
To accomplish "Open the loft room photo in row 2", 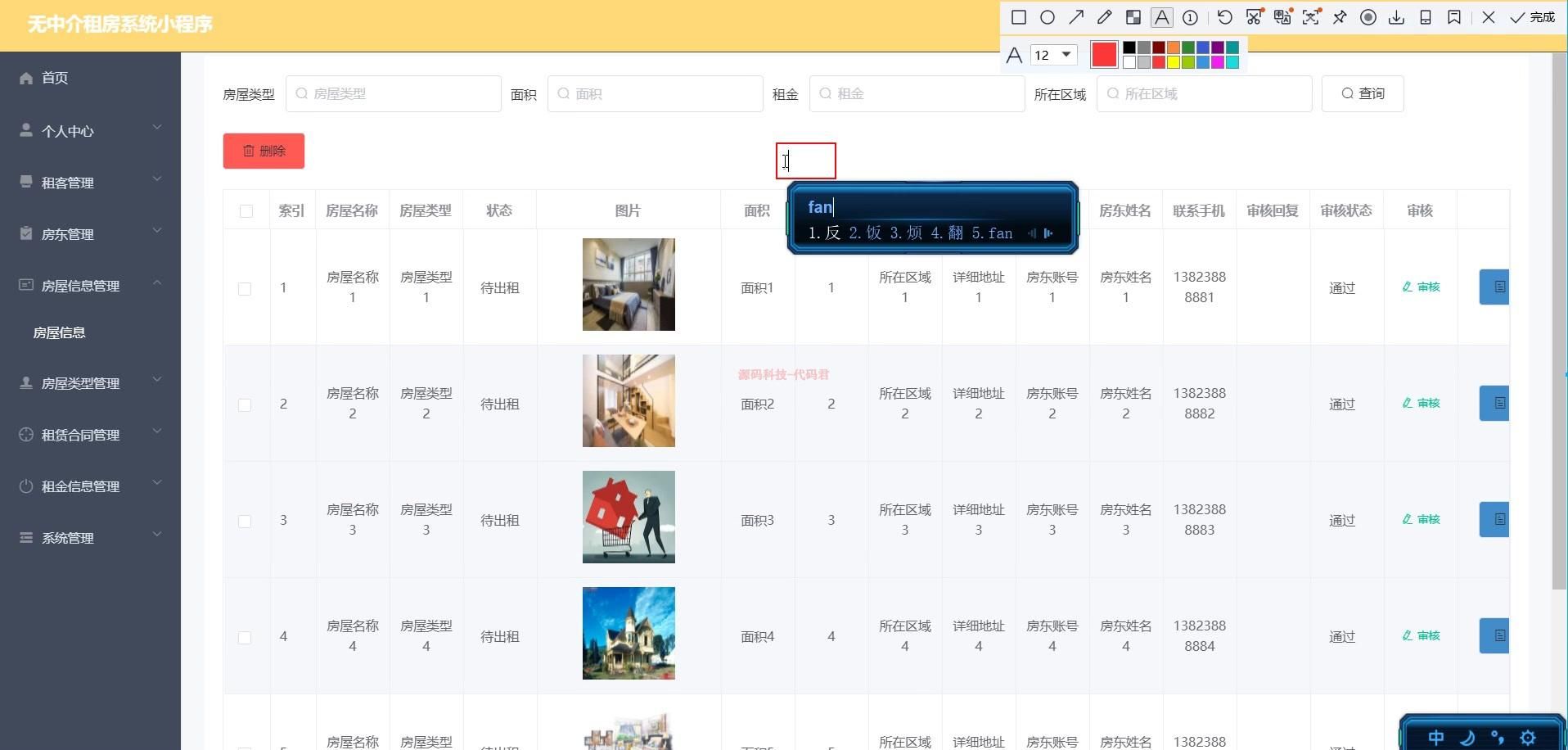I will point(629,400).
